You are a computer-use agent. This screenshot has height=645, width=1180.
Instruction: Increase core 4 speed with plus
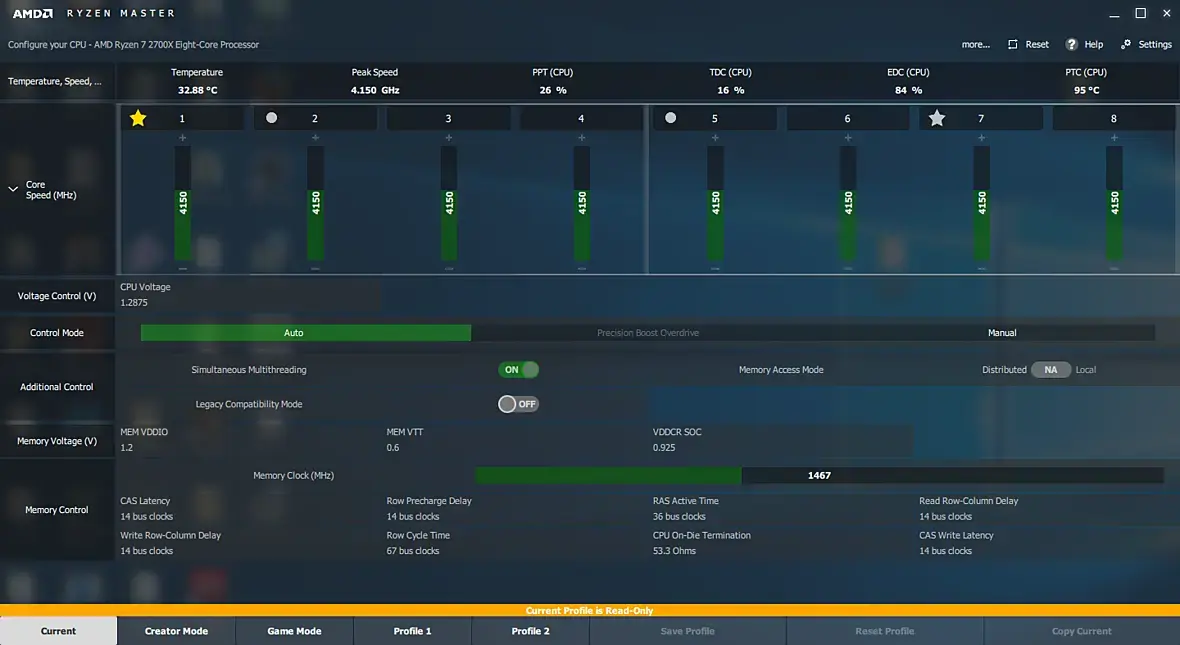coord(582,138)
